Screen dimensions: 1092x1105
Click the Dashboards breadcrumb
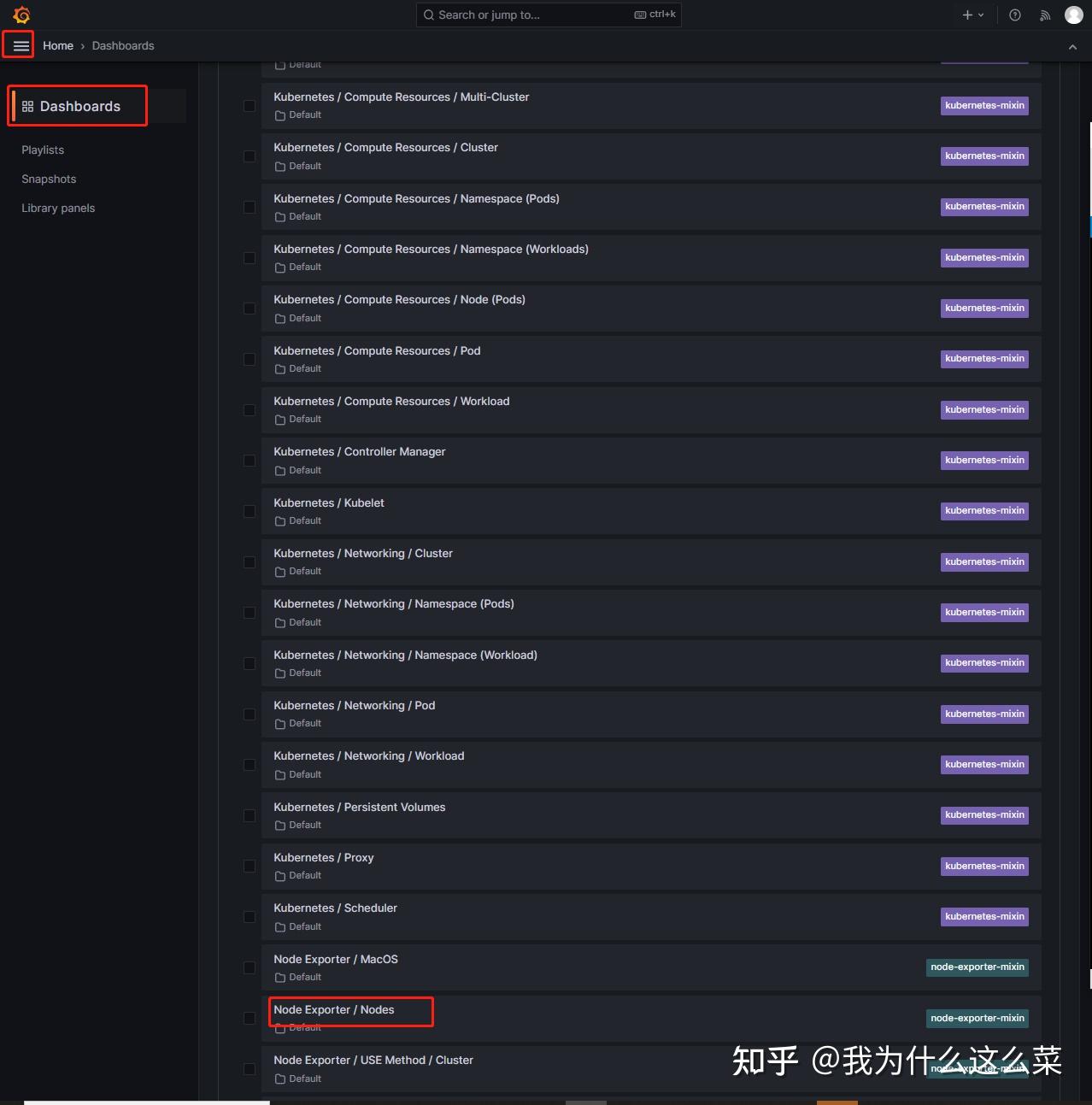point(123,46)
